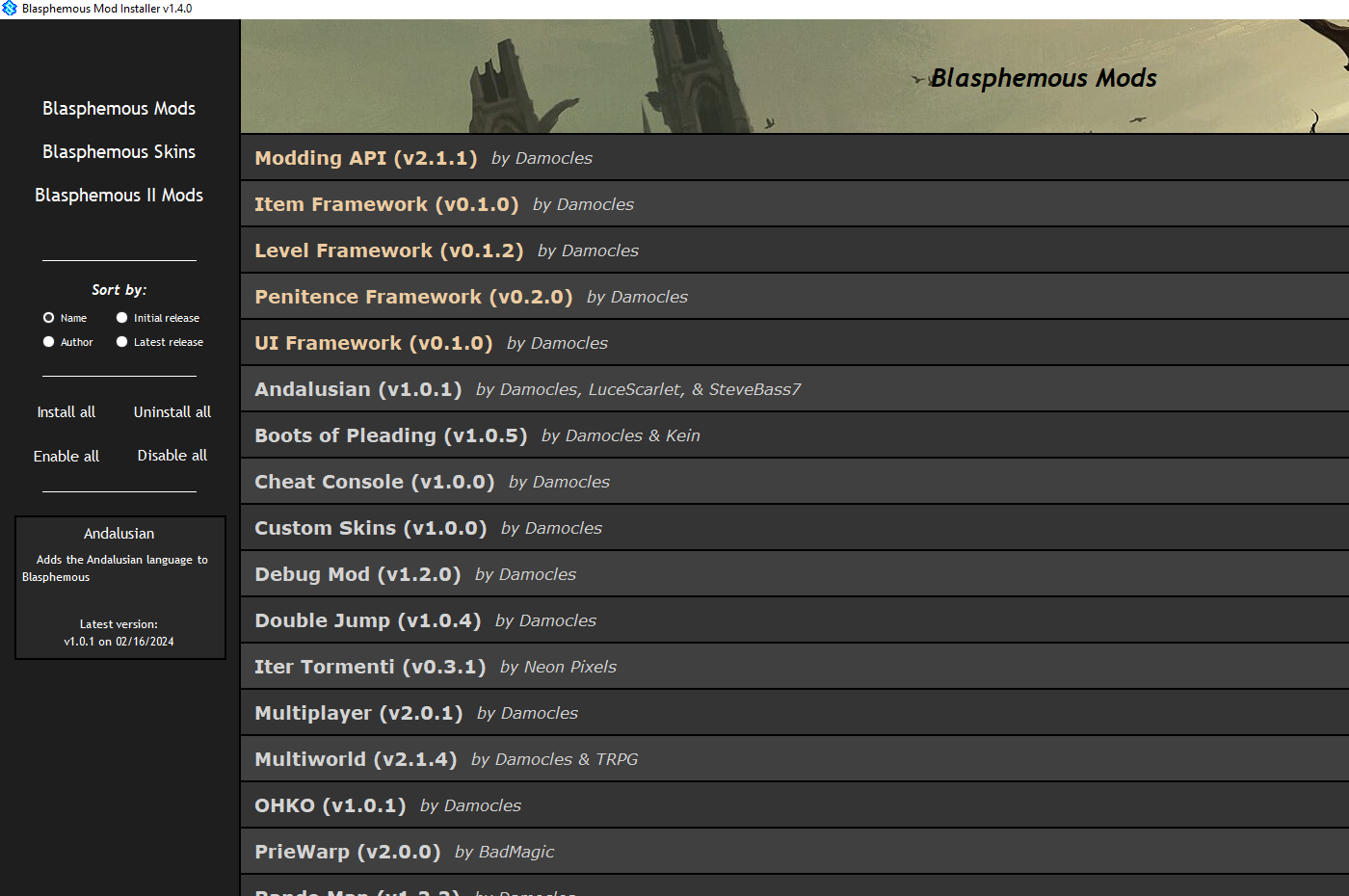Open the Multiworld (v2.1.4) mod row

(x=355, y=759)
